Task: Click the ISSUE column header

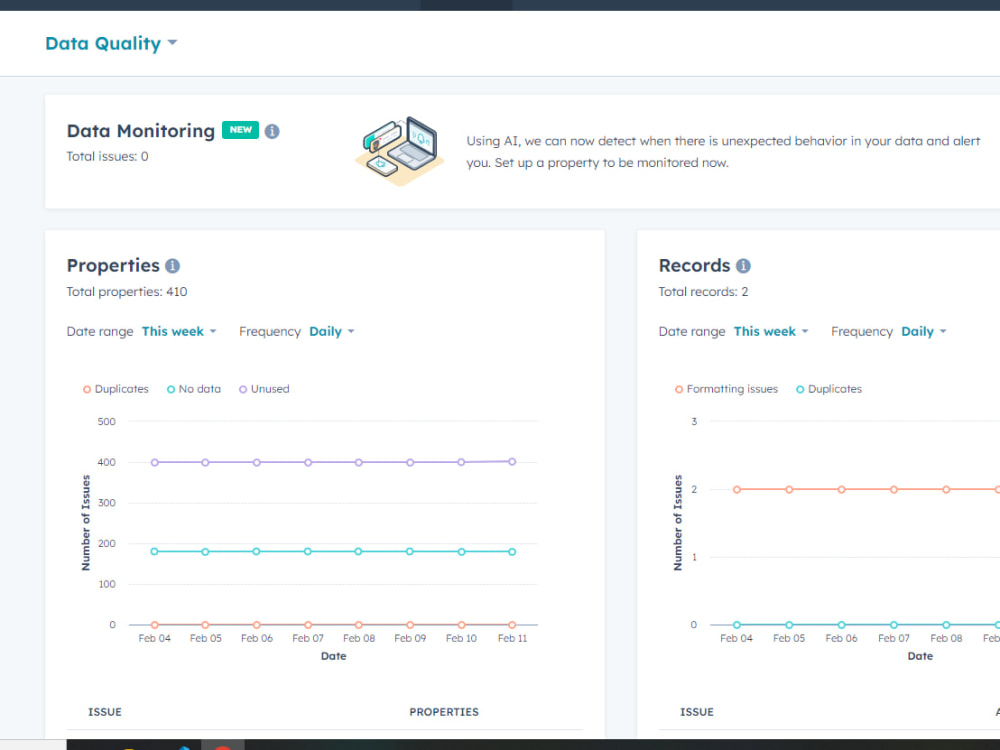Action: 105,711
